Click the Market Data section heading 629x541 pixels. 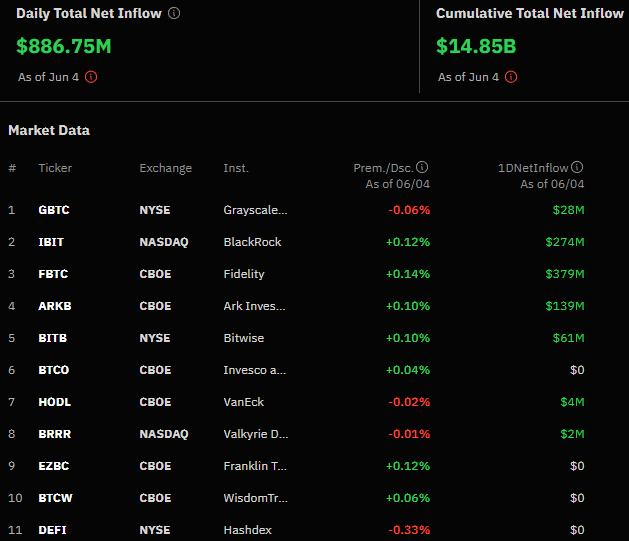click(x=49, y=130)
